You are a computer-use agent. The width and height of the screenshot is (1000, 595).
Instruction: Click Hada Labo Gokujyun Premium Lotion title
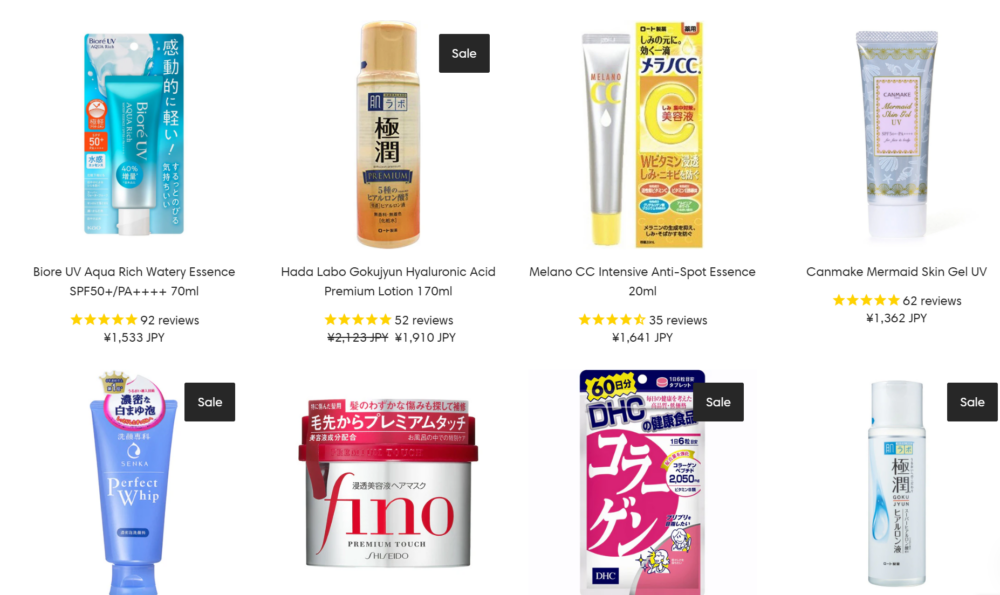pyautogui.click(x=388, y=281)
